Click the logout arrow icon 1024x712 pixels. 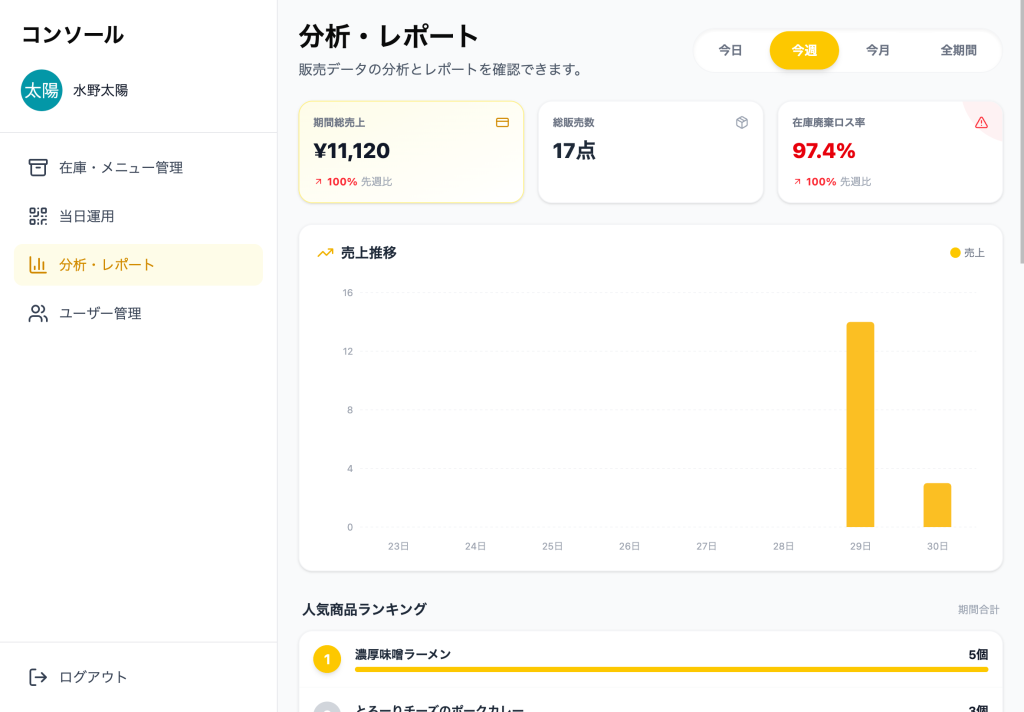pos(38,677)
